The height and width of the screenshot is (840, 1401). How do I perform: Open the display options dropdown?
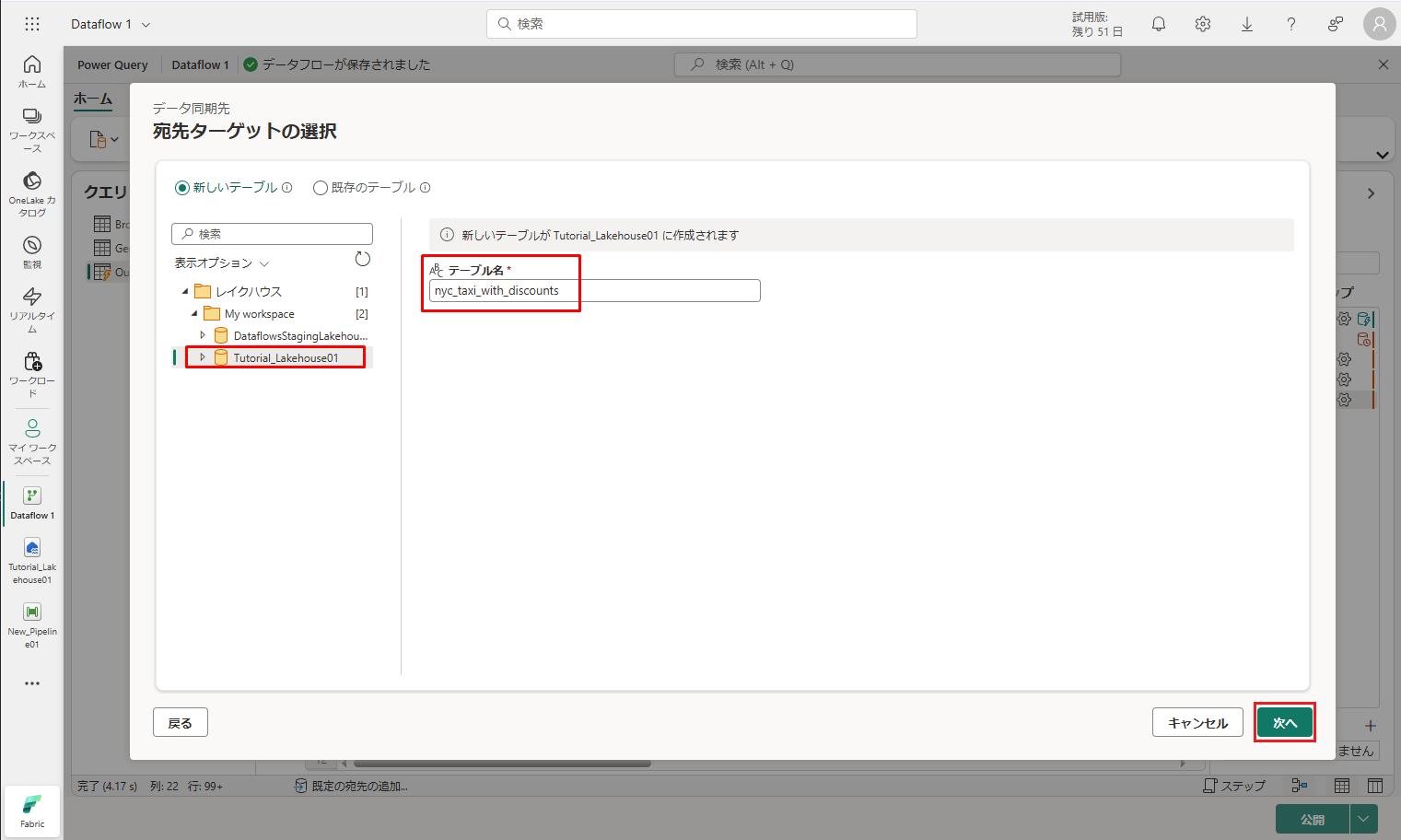tap(222, 262)
